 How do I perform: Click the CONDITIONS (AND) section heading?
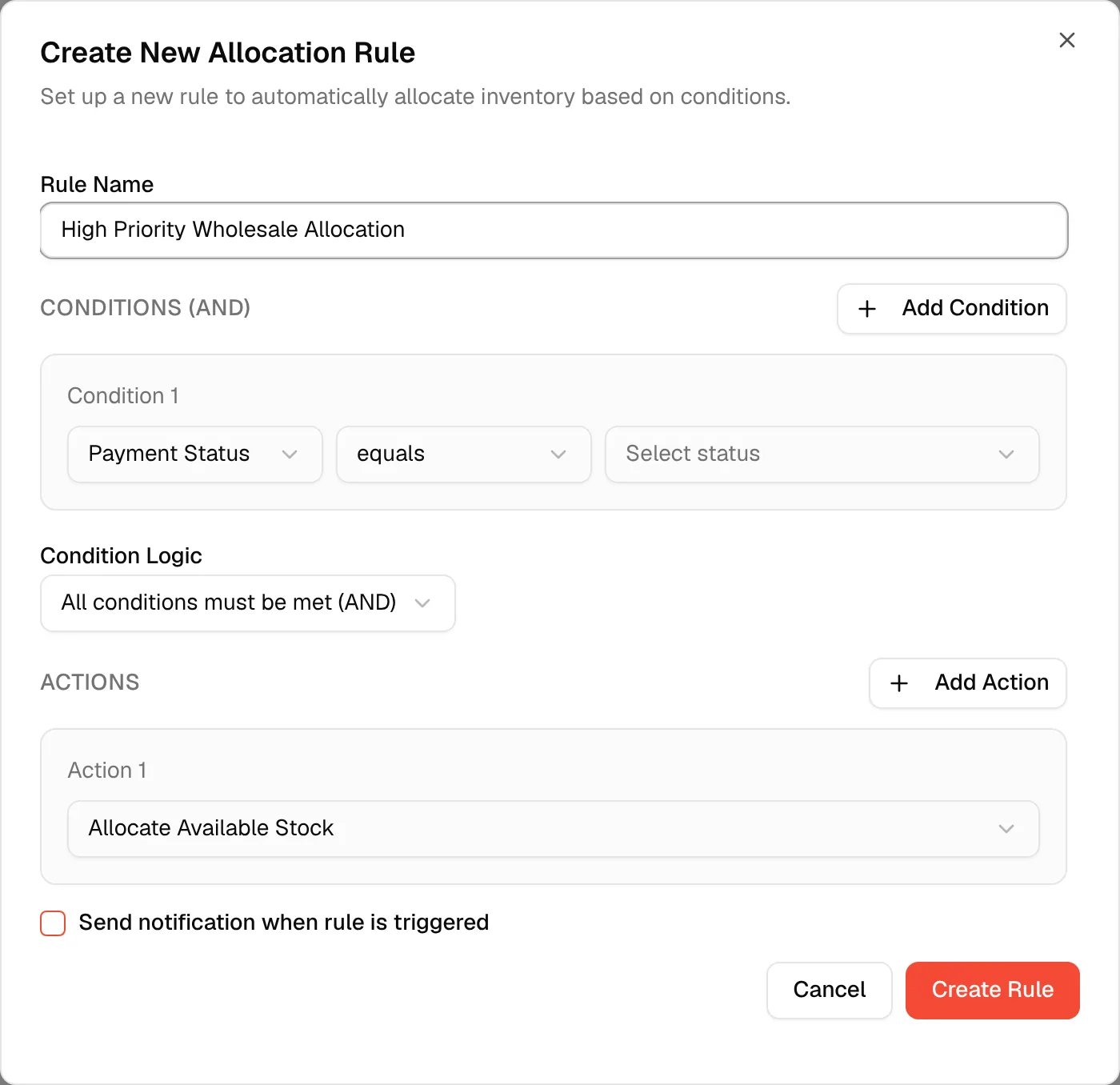coord(146,308)
